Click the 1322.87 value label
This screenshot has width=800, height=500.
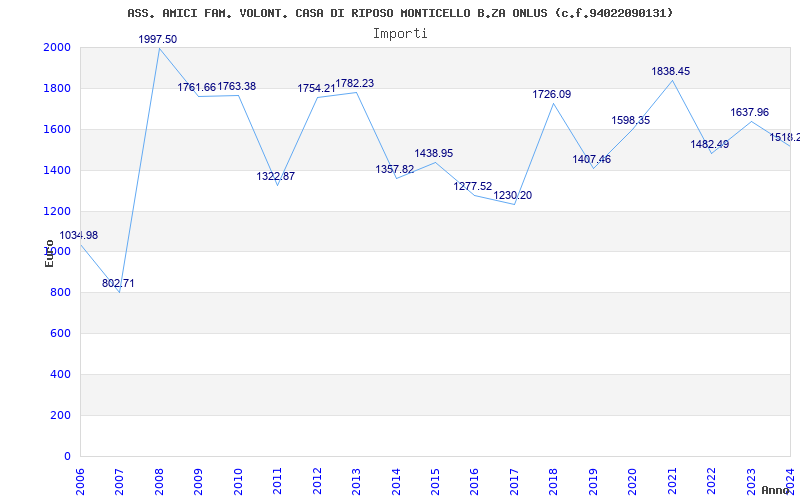[275, 177]
